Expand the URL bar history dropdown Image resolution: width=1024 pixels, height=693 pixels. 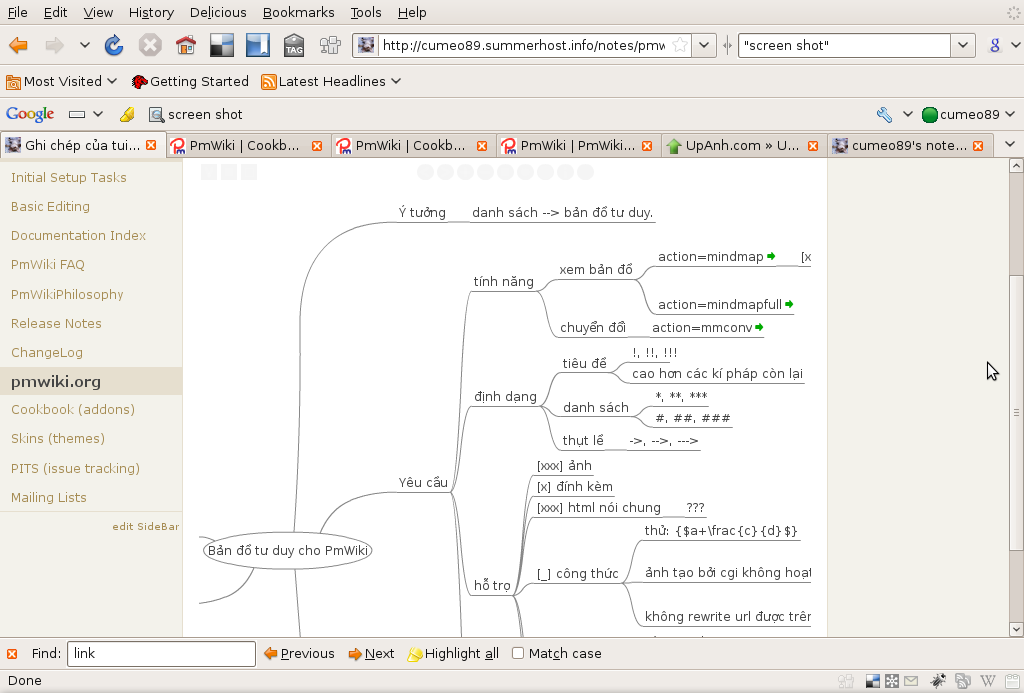pyautogui.click(x=704, y=45)
